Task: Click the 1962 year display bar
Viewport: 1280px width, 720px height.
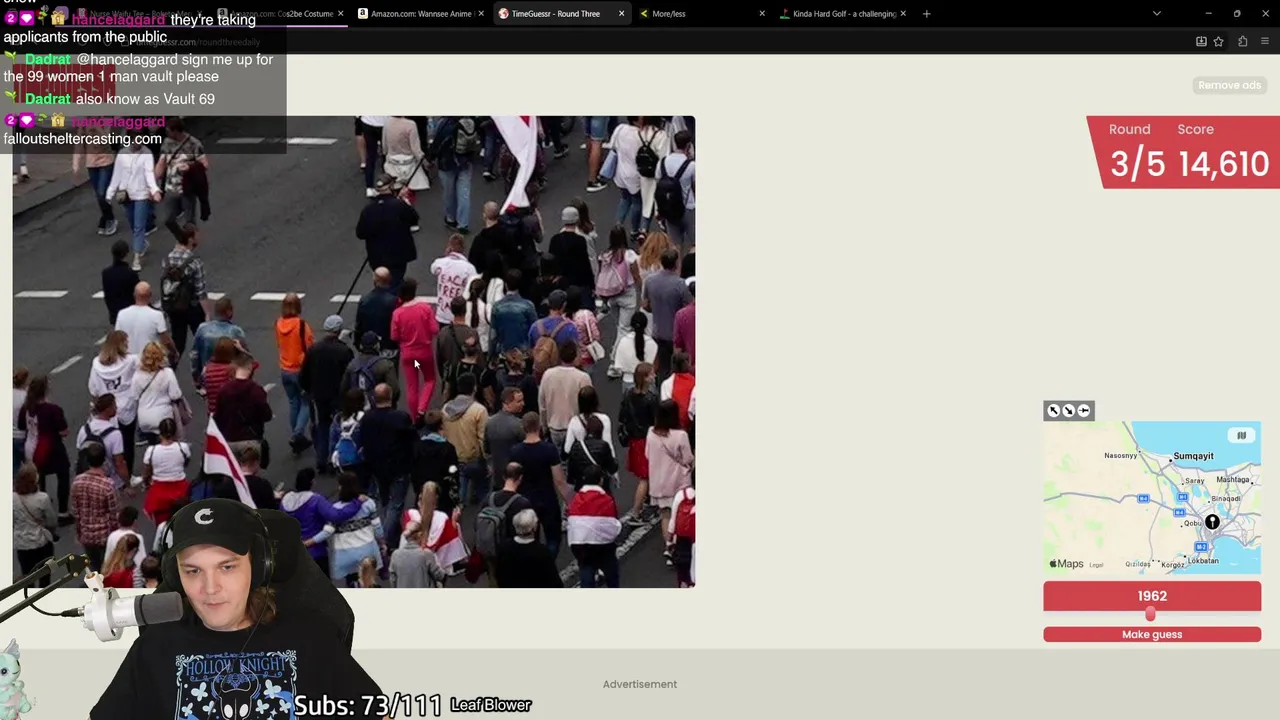Action: (x=1152, y=596)
